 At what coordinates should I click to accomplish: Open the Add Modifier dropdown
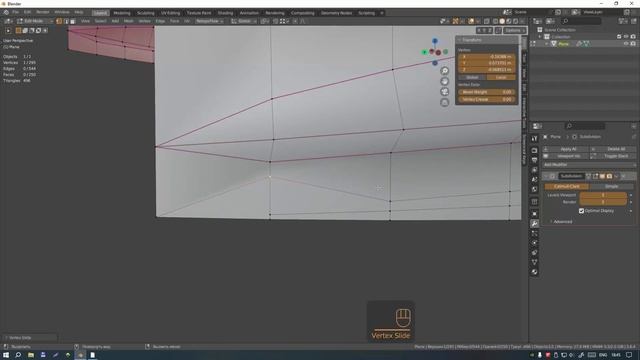tap(589, 164)
